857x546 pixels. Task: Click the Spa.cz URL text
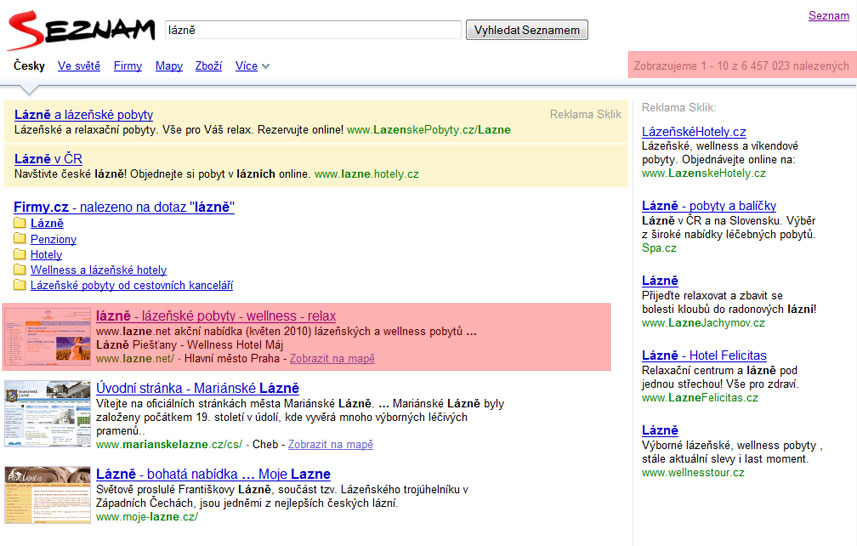click(659, 248)
